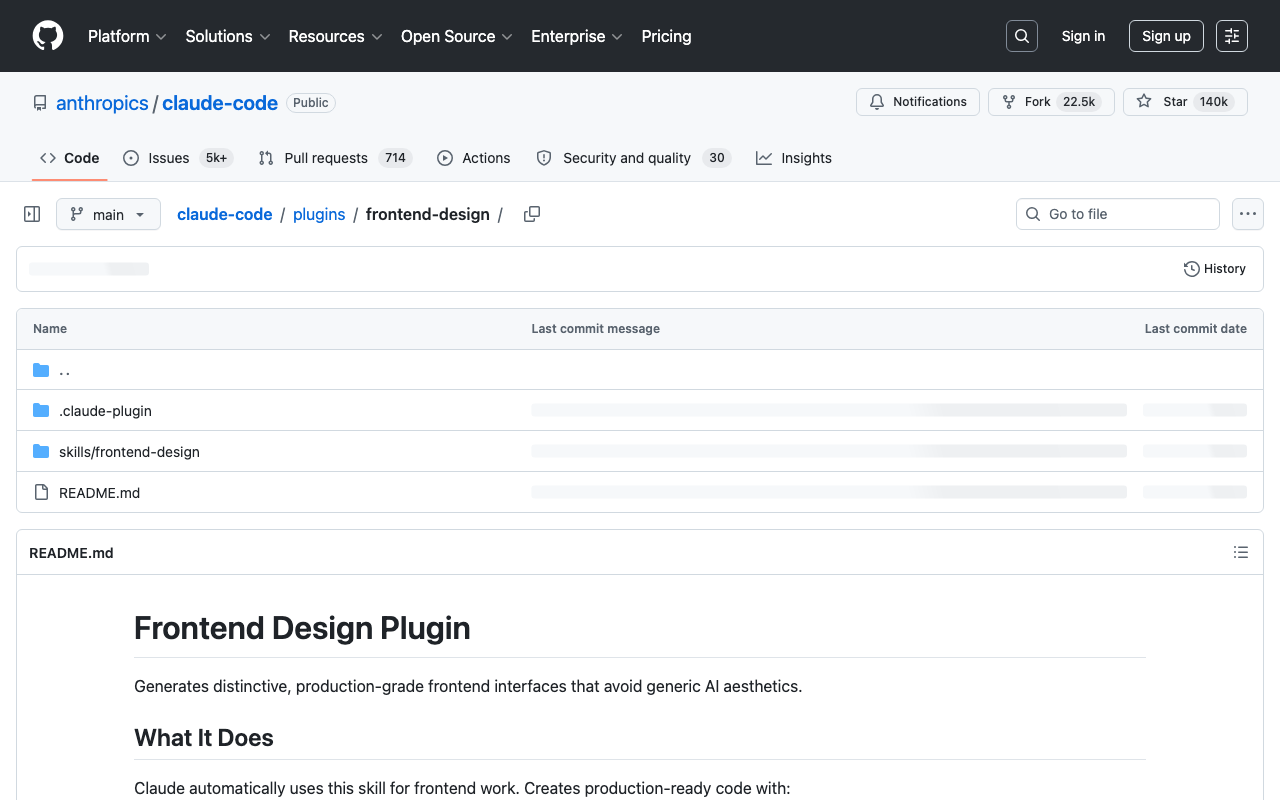Star the claude-code repository
Viewport: 1280px width, 800px height.
click(1185, 102)
